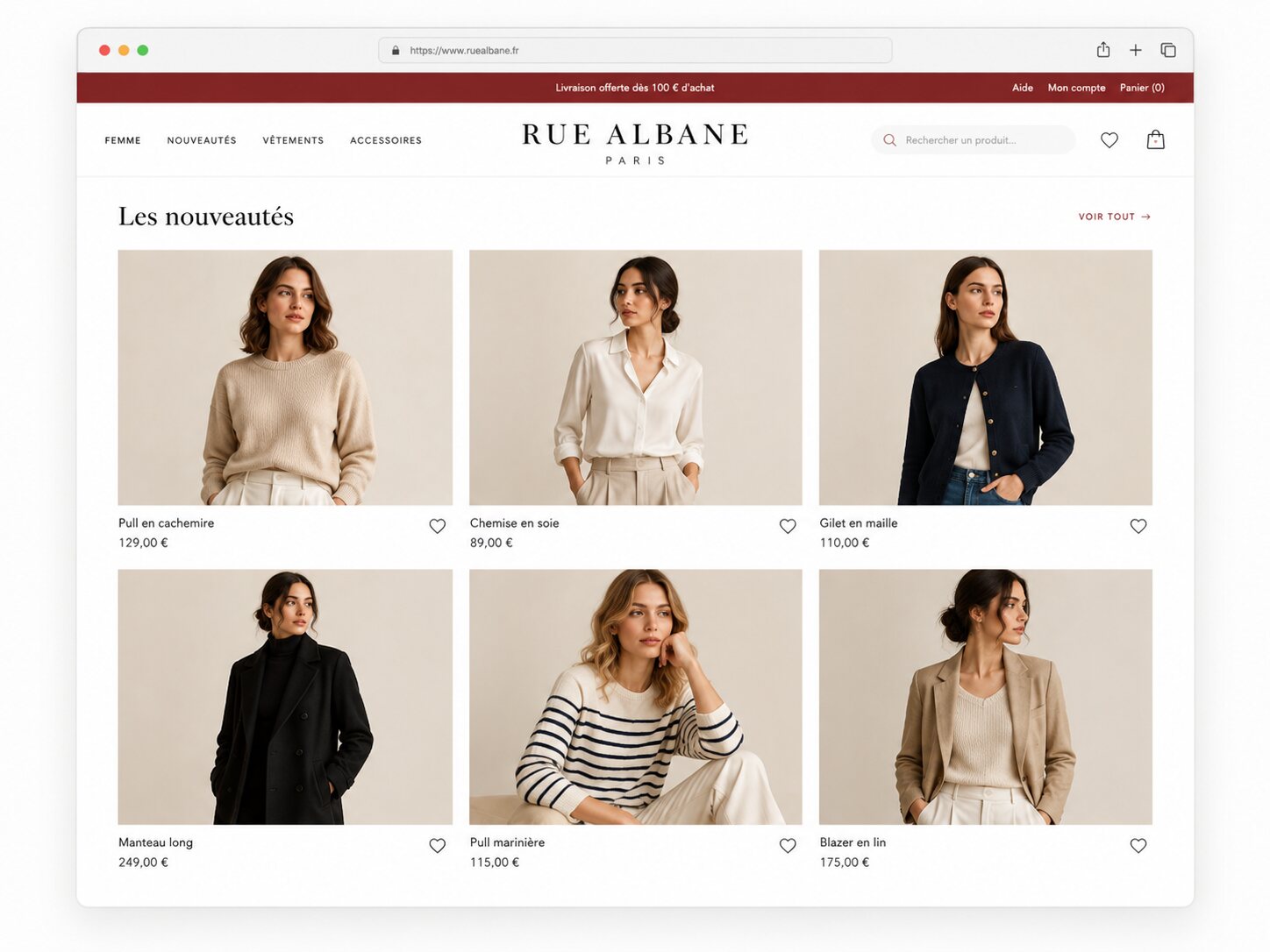Open a new tab with plus icon
Viewport: 1270px width, 952px height.
[x=1136, y=50]
